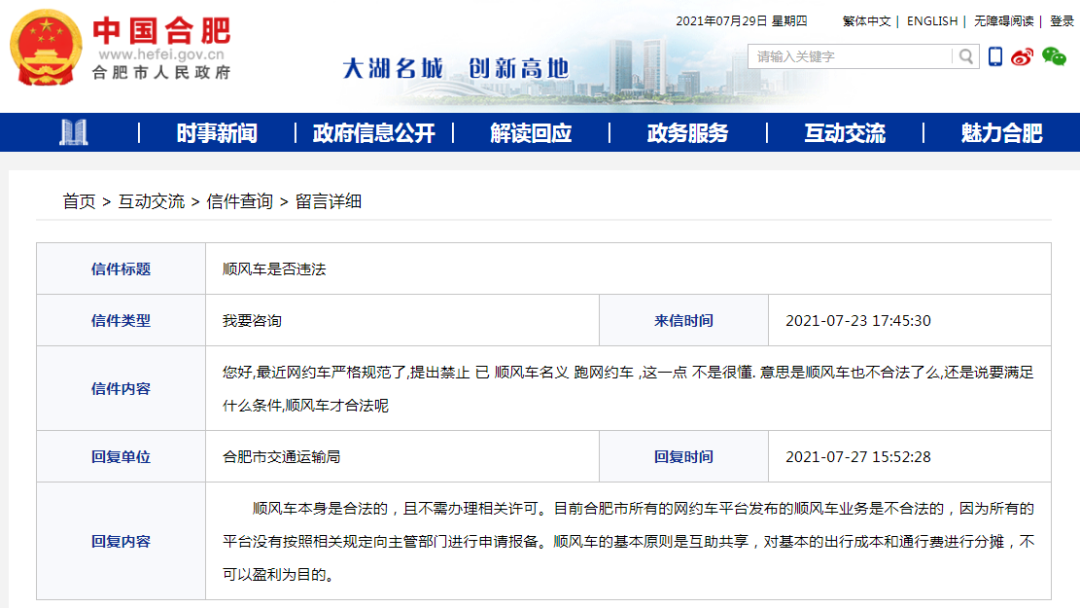Open the mobile version phone icon

[x=995, y=57]
